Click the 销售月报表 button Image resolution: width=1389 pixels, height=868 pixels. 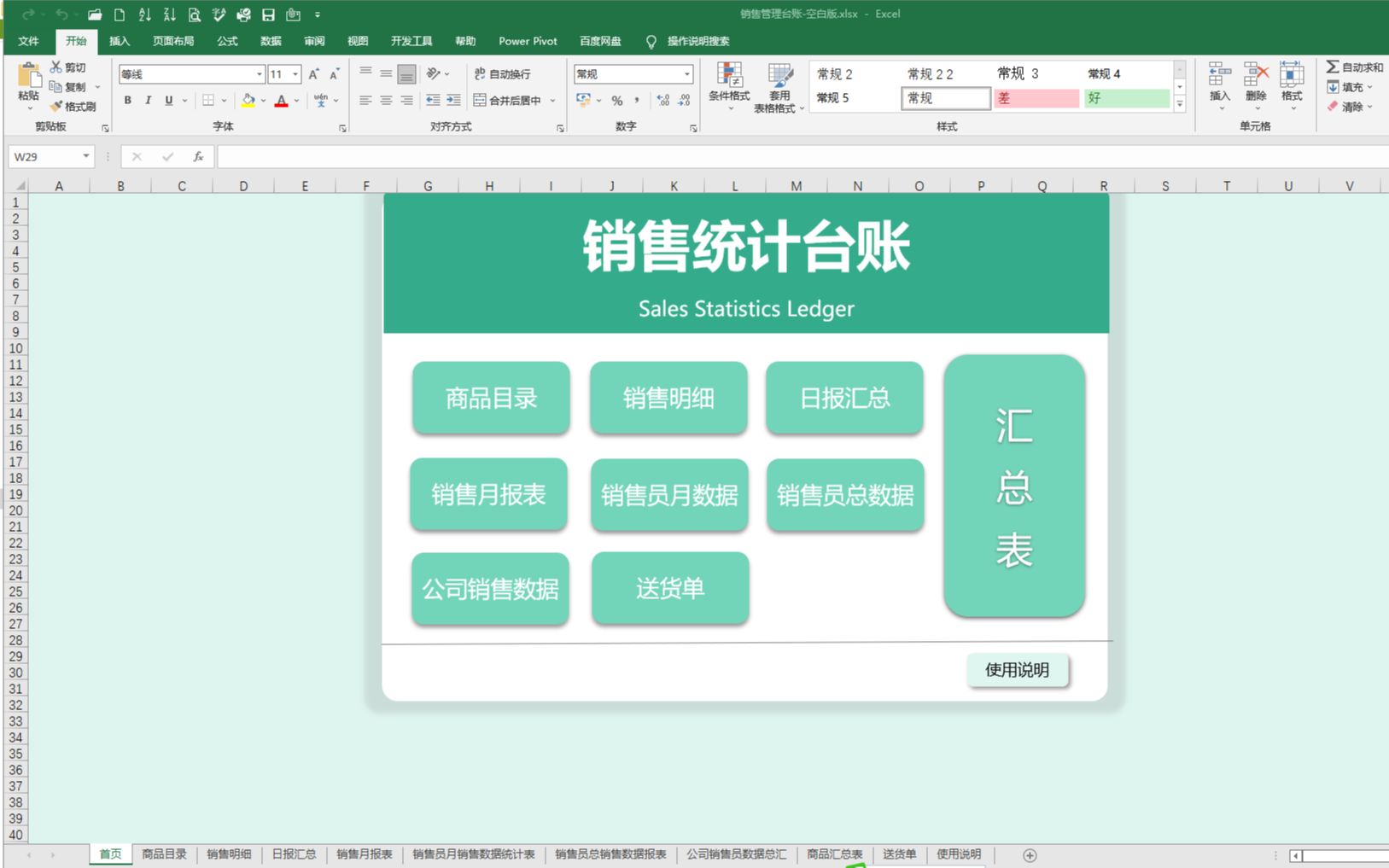tap(488, 494)
